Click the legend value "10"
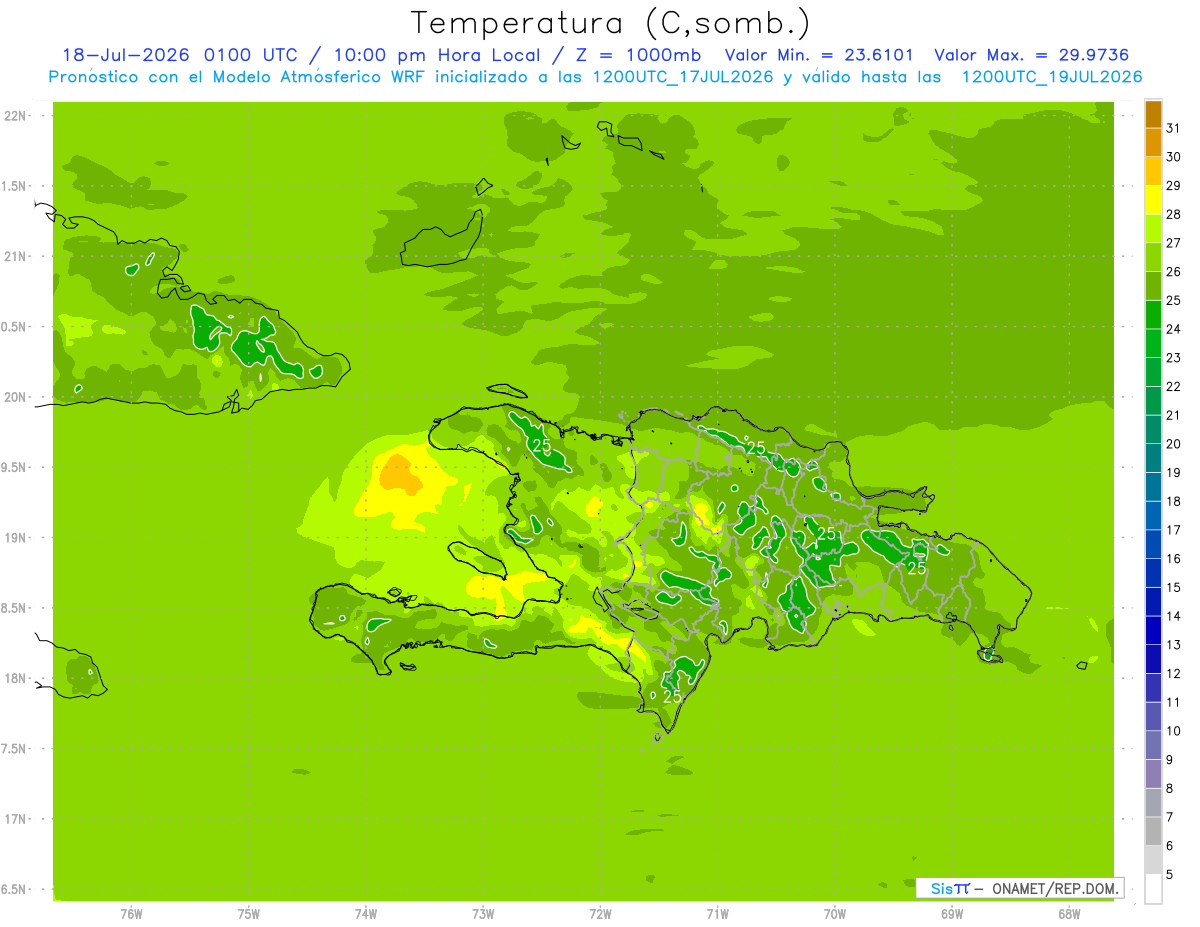The image size is (1200, 927). 1173,731
